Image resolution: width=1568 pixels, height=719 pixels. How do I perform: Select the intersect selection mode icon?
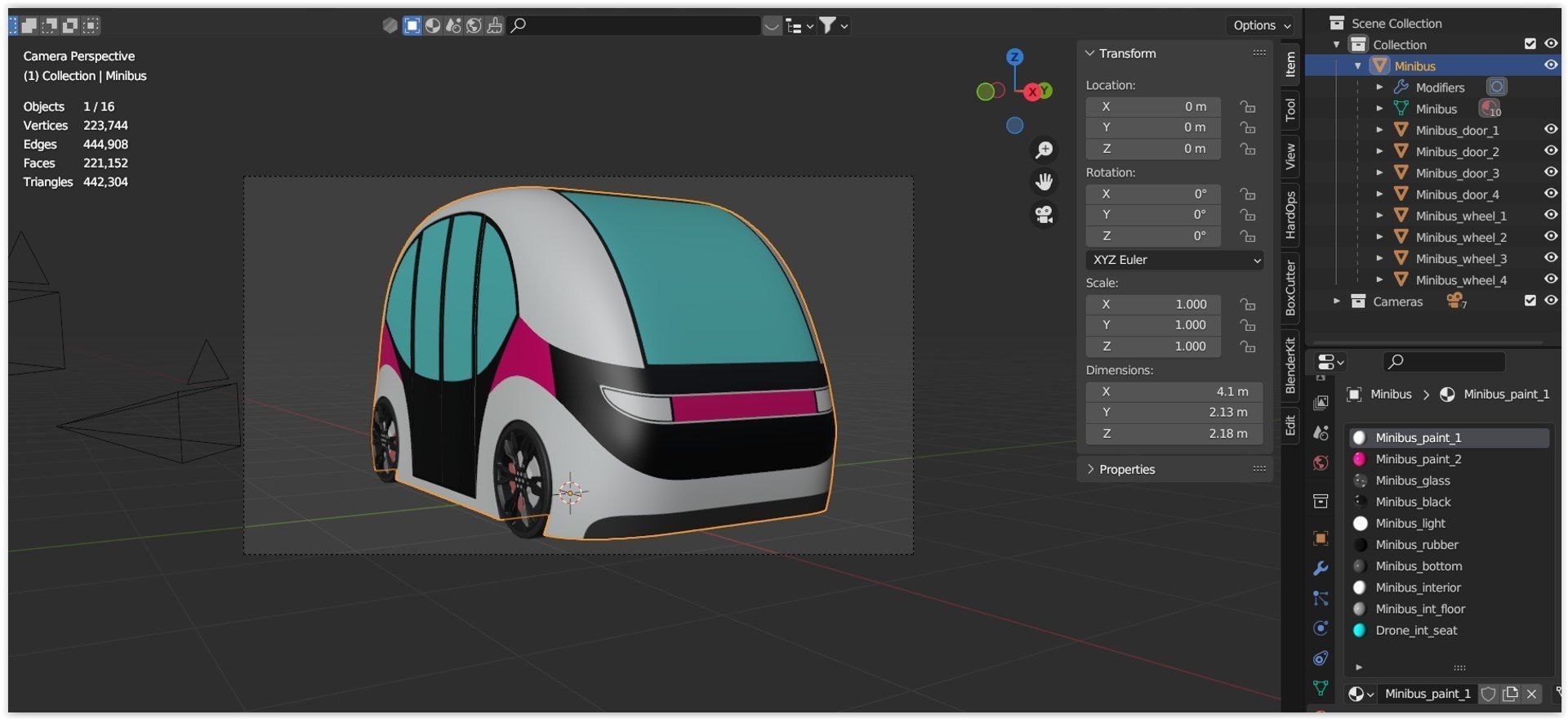[x=91, y=25]
